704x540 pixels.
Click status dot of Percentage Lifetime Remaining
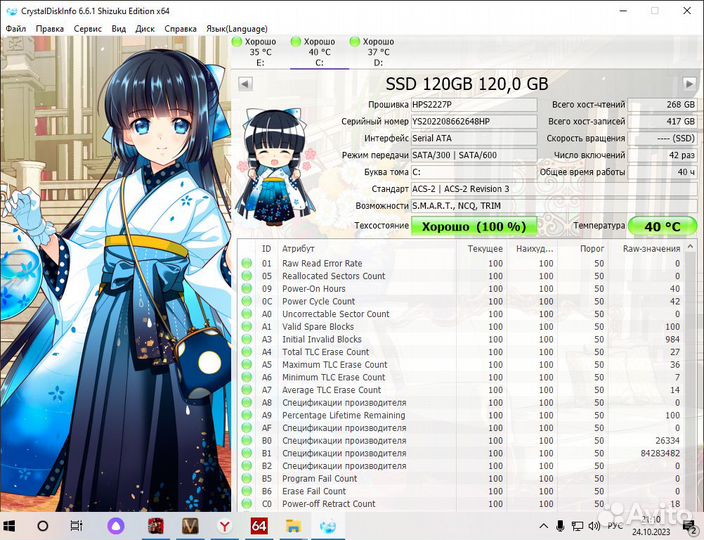(246, 415)
